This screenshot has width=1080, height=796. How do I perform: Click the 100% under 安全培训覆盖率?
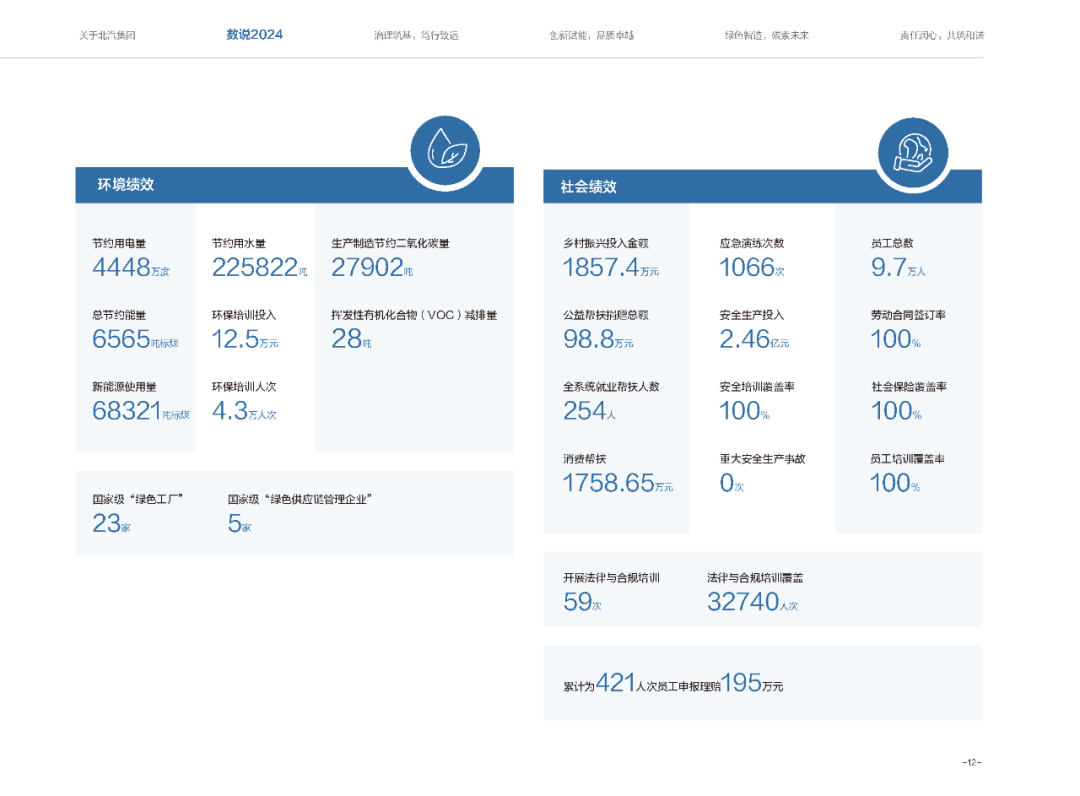tap(744, 411)
